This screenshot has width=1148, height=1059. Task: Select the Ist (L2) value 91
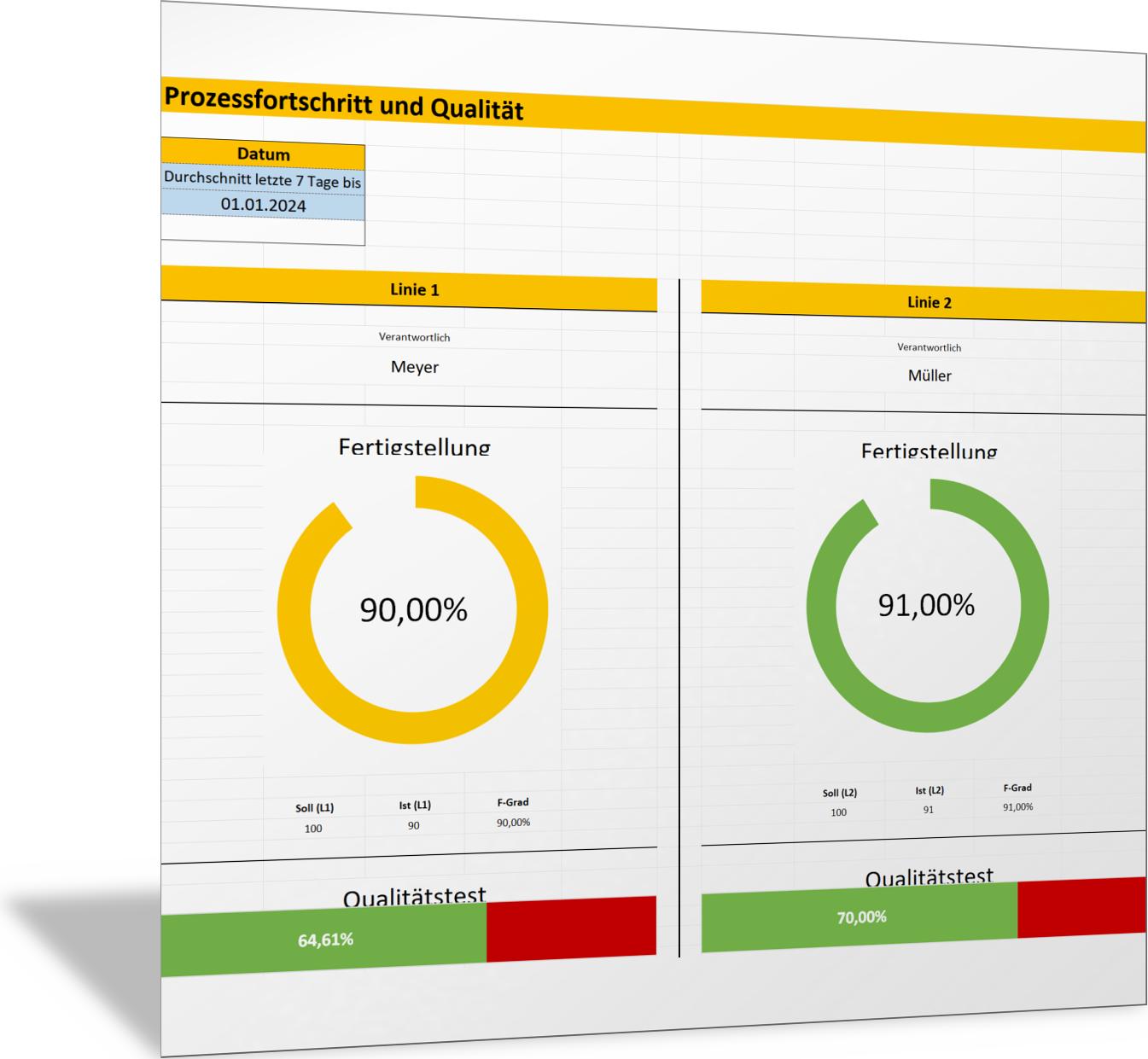(928, 810)
